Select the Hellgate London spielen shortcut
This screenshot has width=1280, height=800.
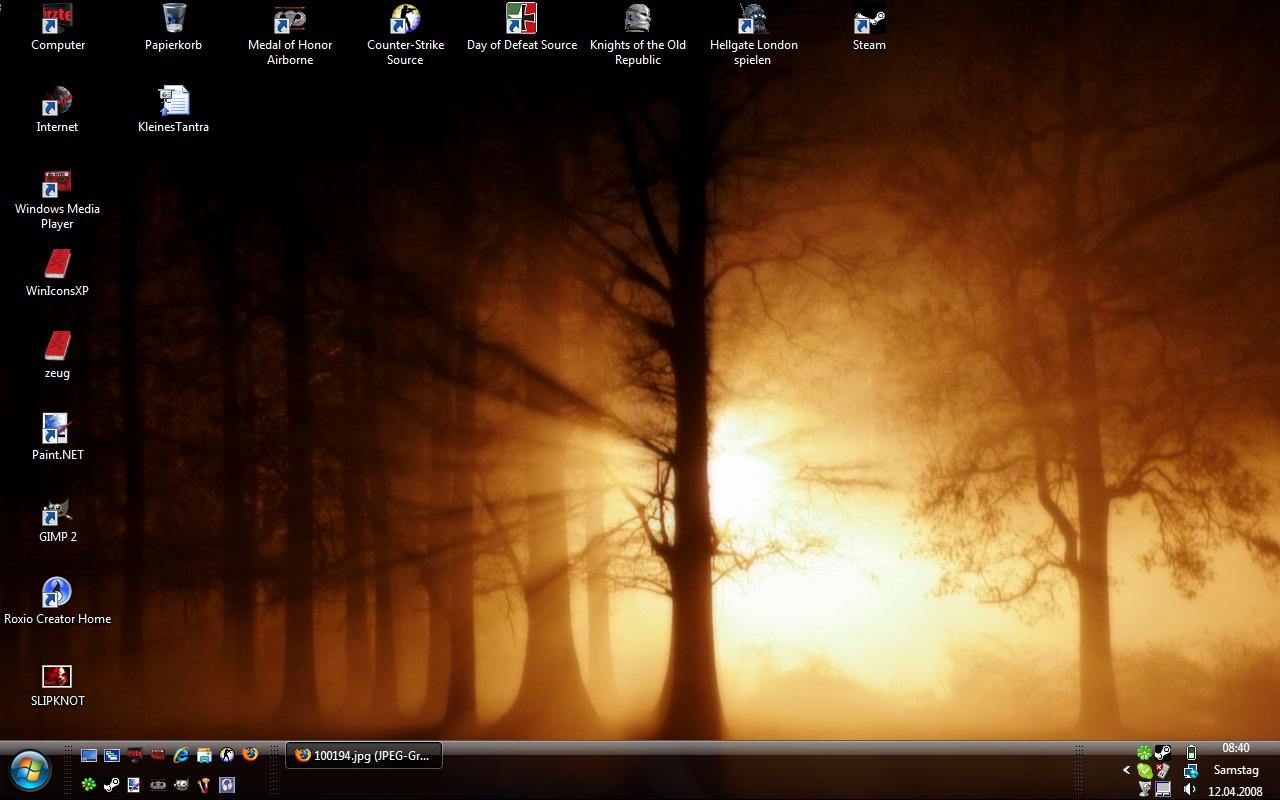tap(753, 22)
